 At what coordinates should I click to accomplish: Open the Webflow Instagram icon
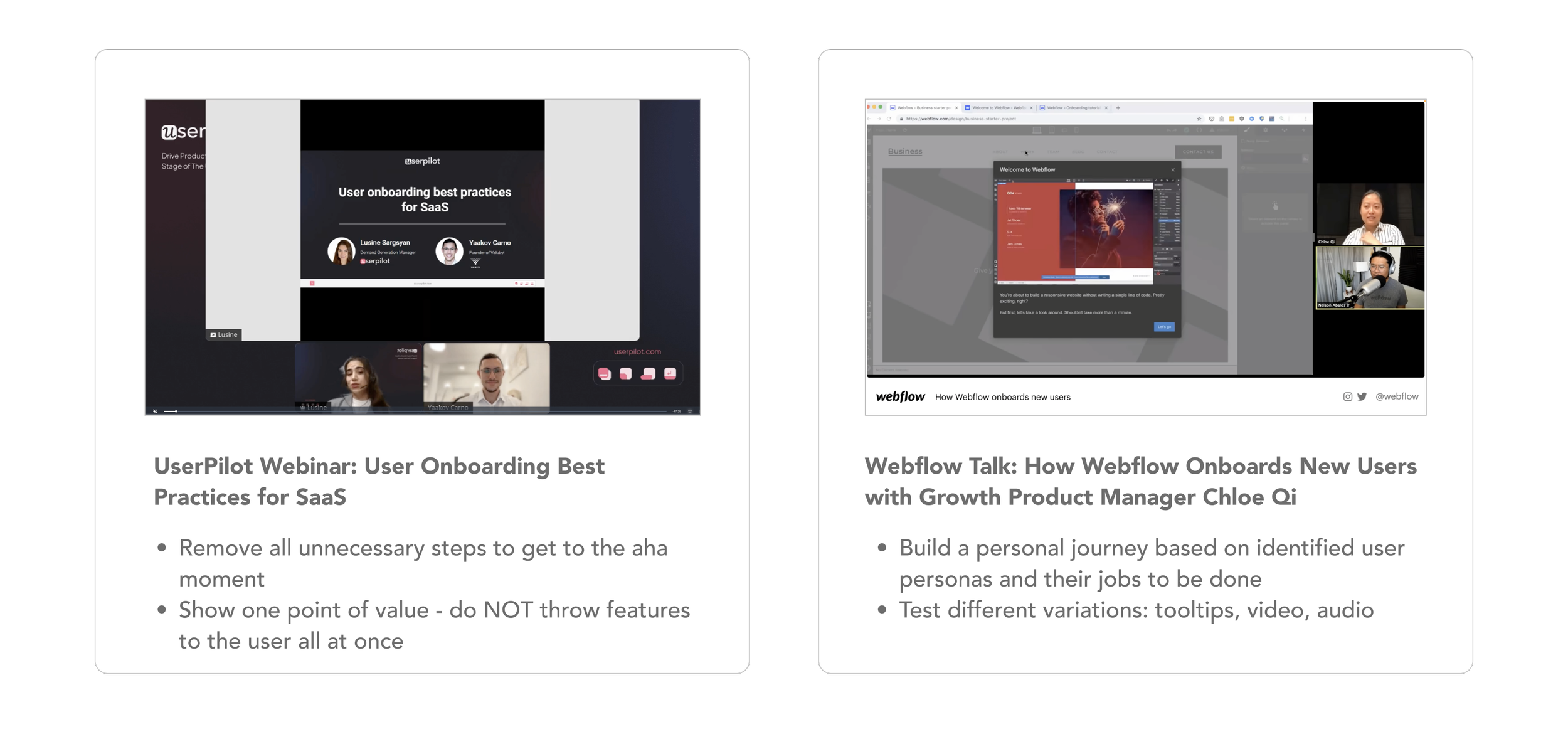(x=1347, y=396)
